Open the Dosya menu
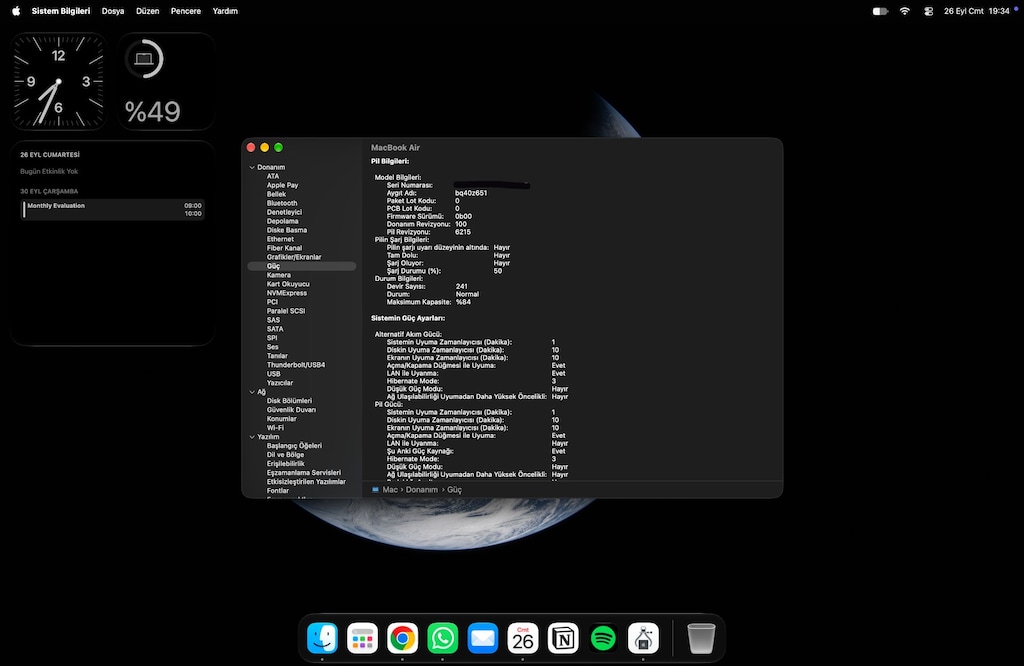1024x666 pixels. [113, 11]
